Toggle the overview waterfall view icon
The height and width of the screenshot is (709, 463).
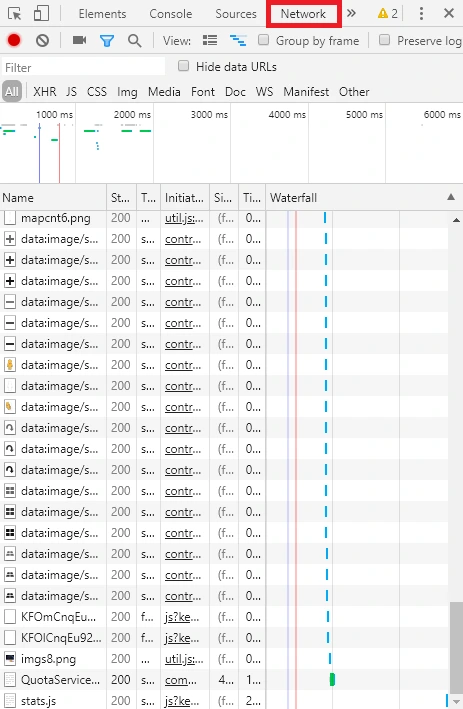coord(238,41)
